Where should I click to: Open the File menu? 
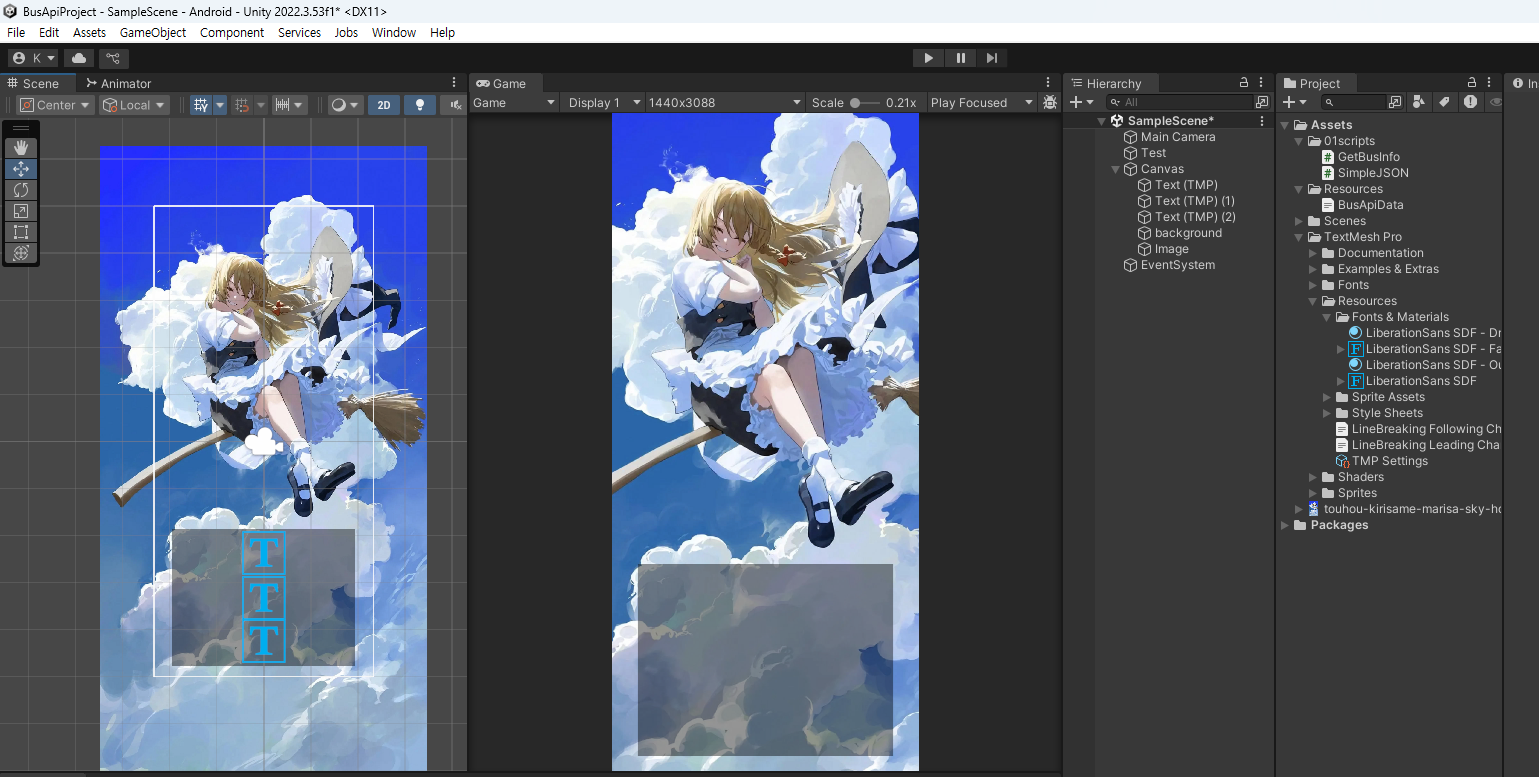(16, 32)
